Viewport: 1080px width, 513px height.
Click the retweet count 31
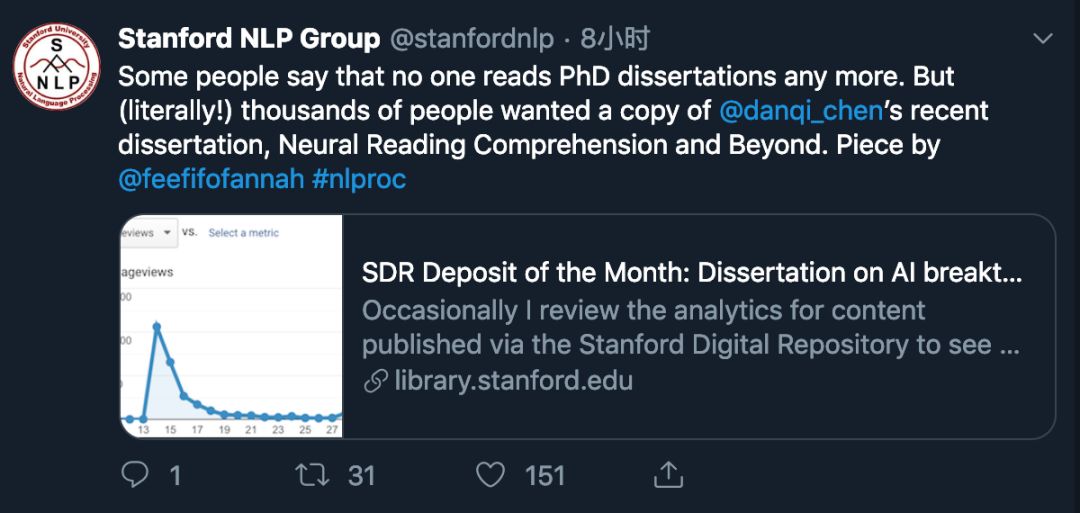(361, 476)
